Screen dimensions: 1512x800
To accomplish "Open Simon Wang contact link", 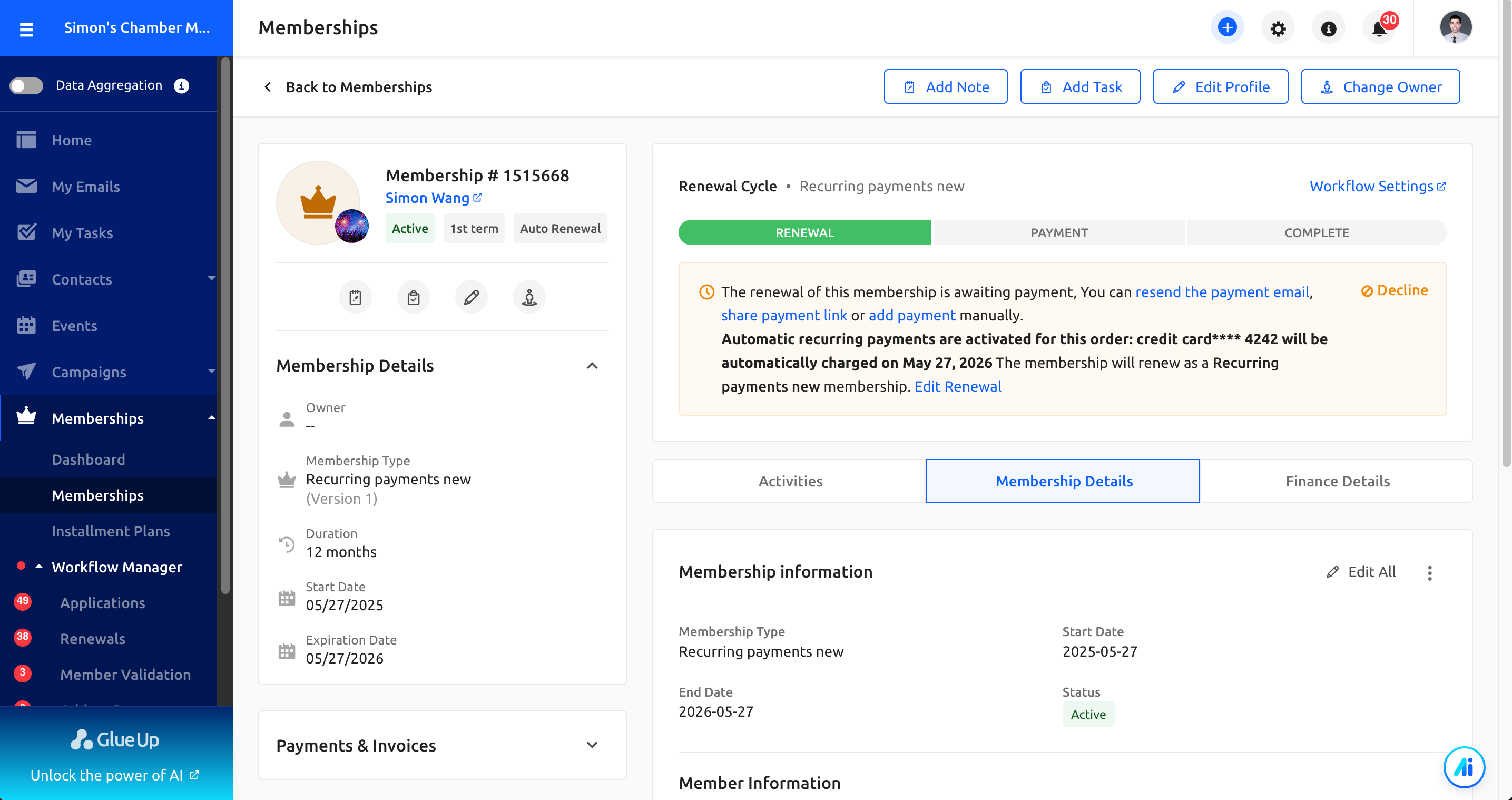I will click(433, 198).
